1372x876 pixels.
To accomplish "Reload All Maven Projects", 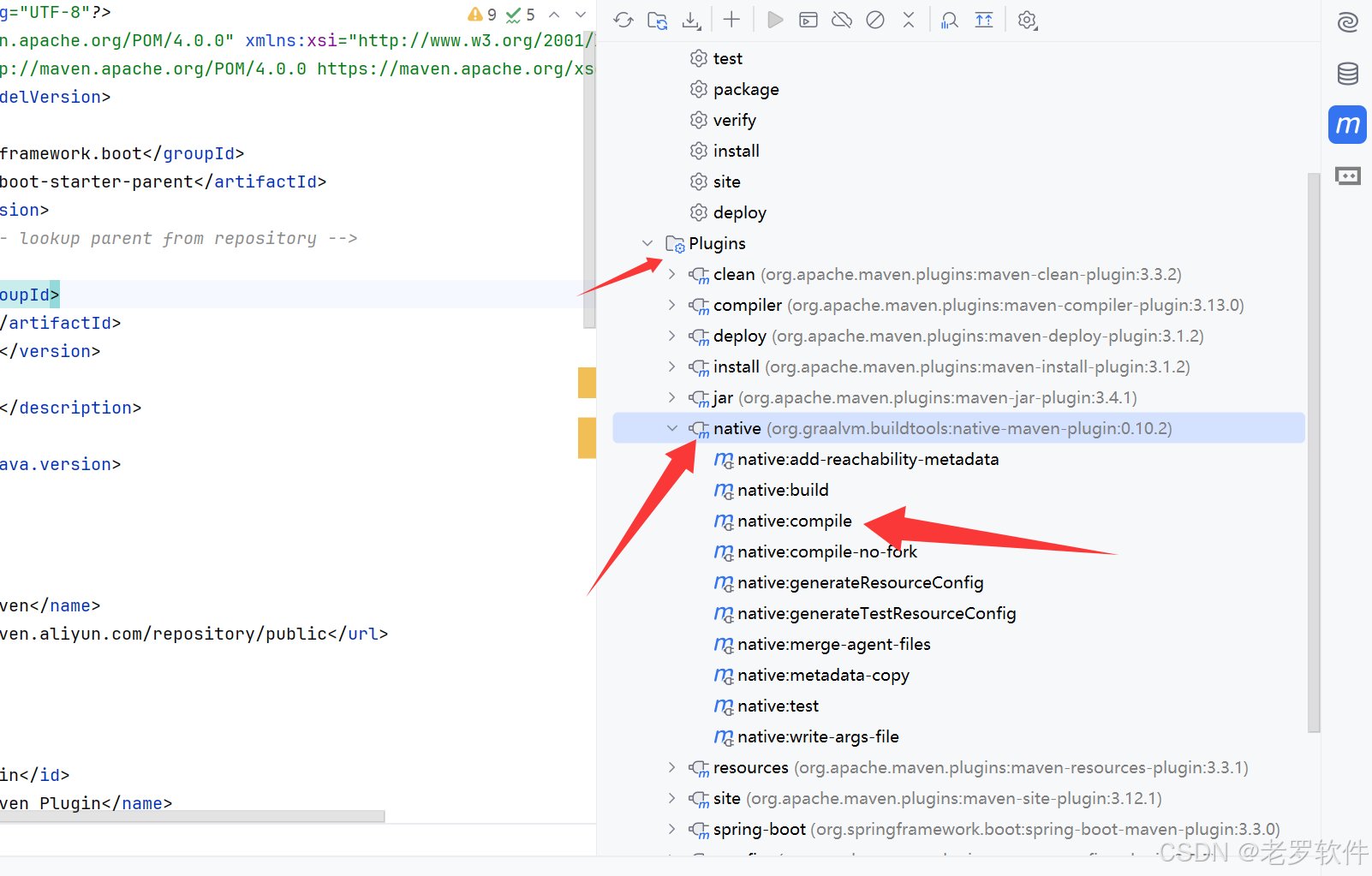I will pyautogui.click(x=623, y=20).
